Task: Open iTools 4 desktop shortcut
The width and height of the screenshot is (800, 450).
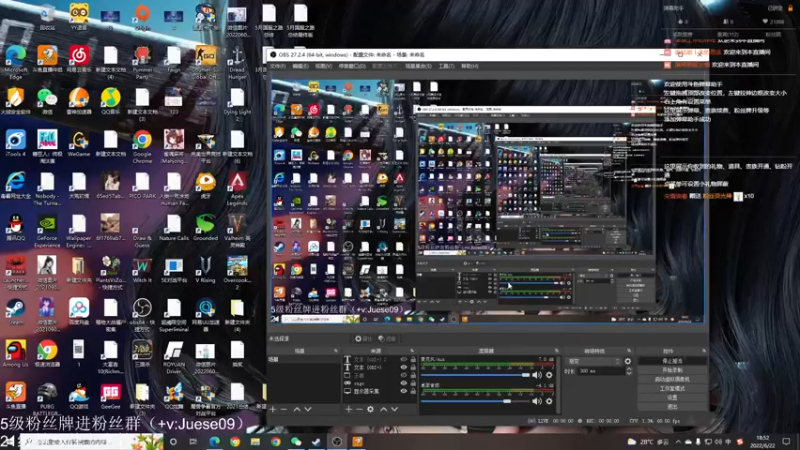Action: pos(15,143)
